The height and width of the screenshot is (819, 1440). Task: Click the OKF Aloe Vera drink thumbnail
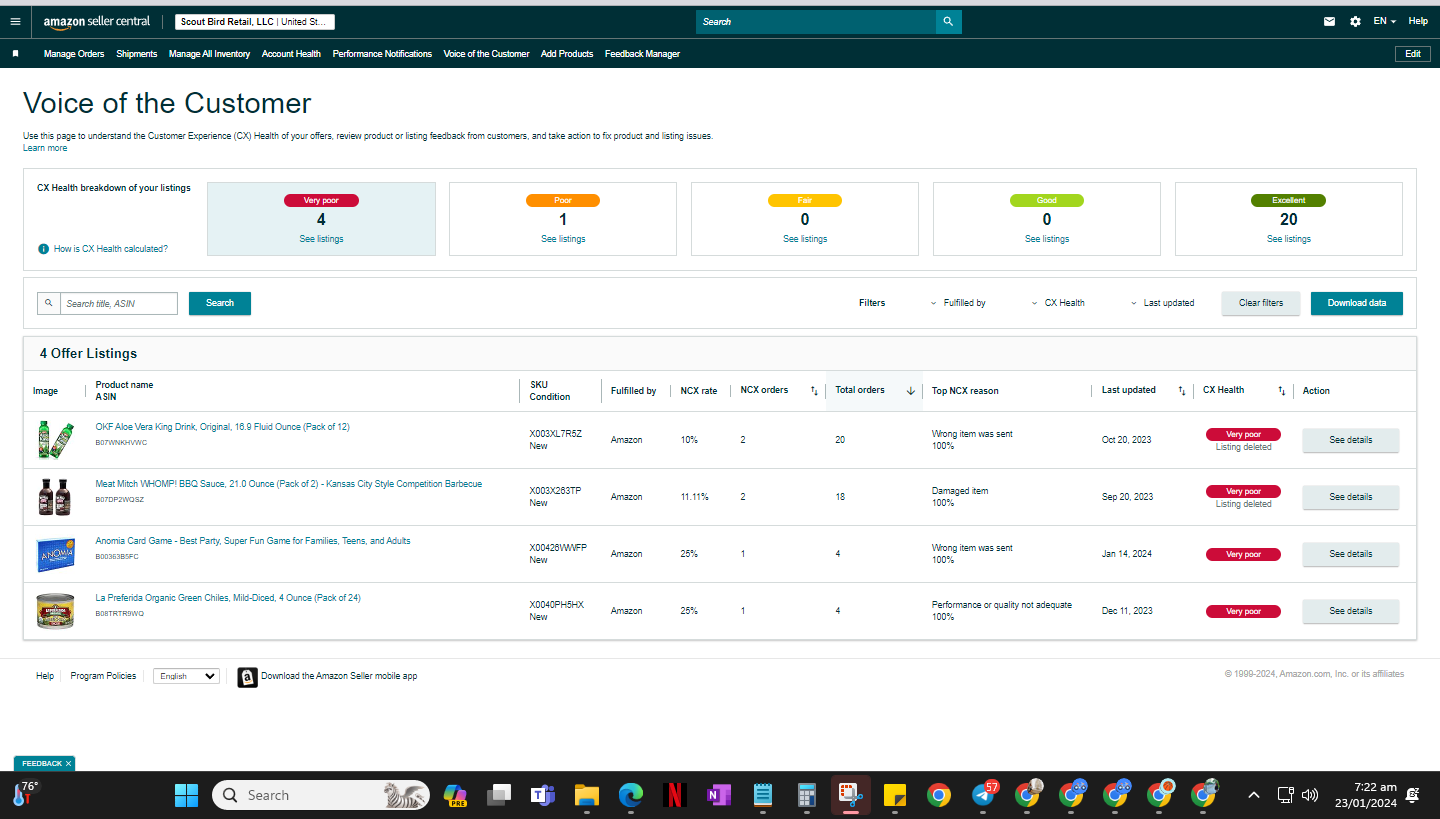pos(55,440)
